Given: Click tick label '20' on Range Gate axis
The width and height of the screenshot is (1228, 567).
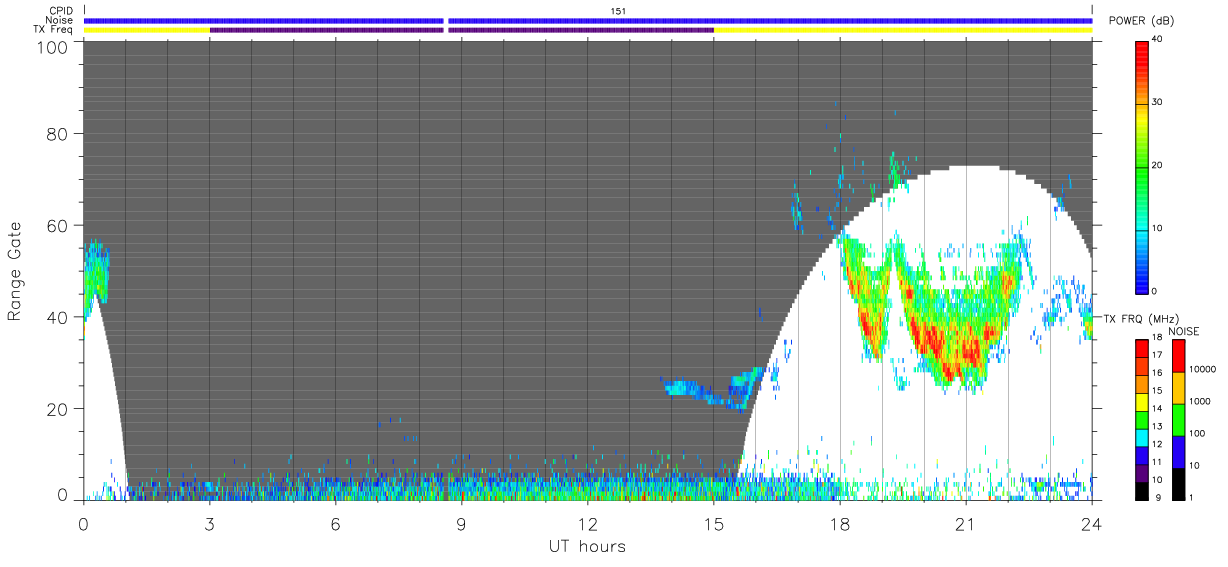Looking at the screenshot, I should click(x=58, y=409).
